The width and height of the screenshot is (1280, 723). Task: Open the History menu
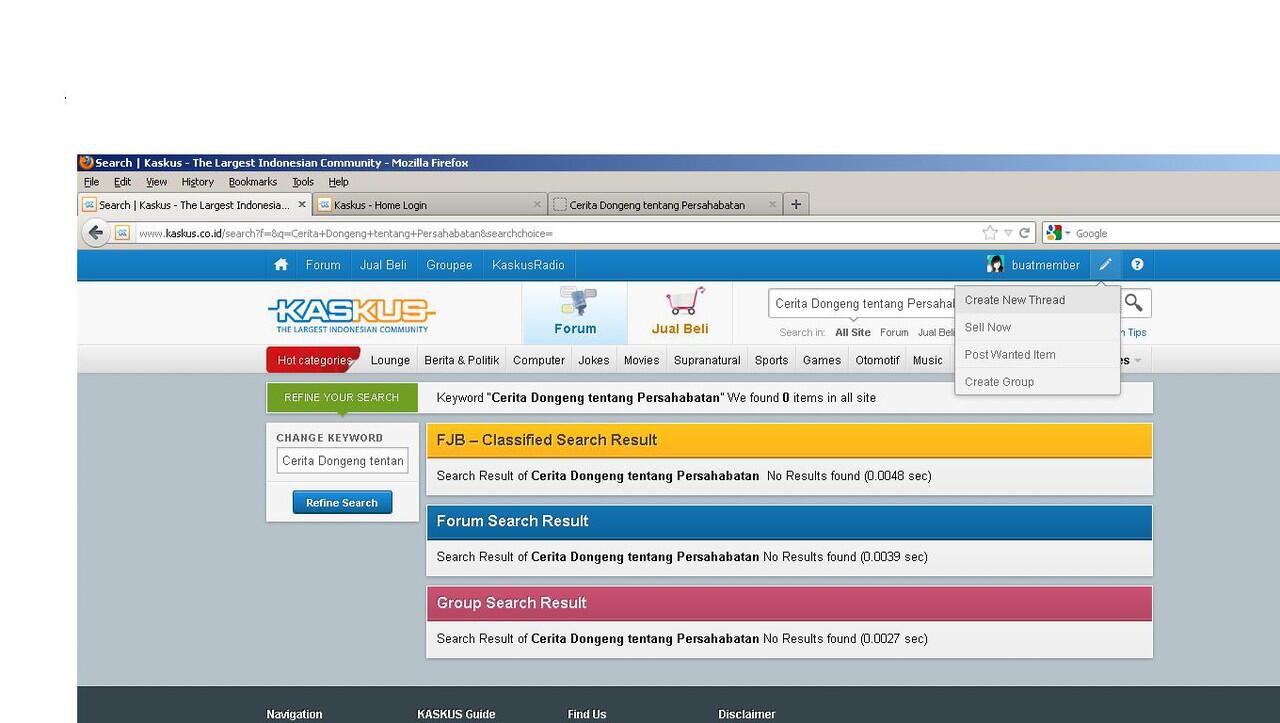[197, 182]
